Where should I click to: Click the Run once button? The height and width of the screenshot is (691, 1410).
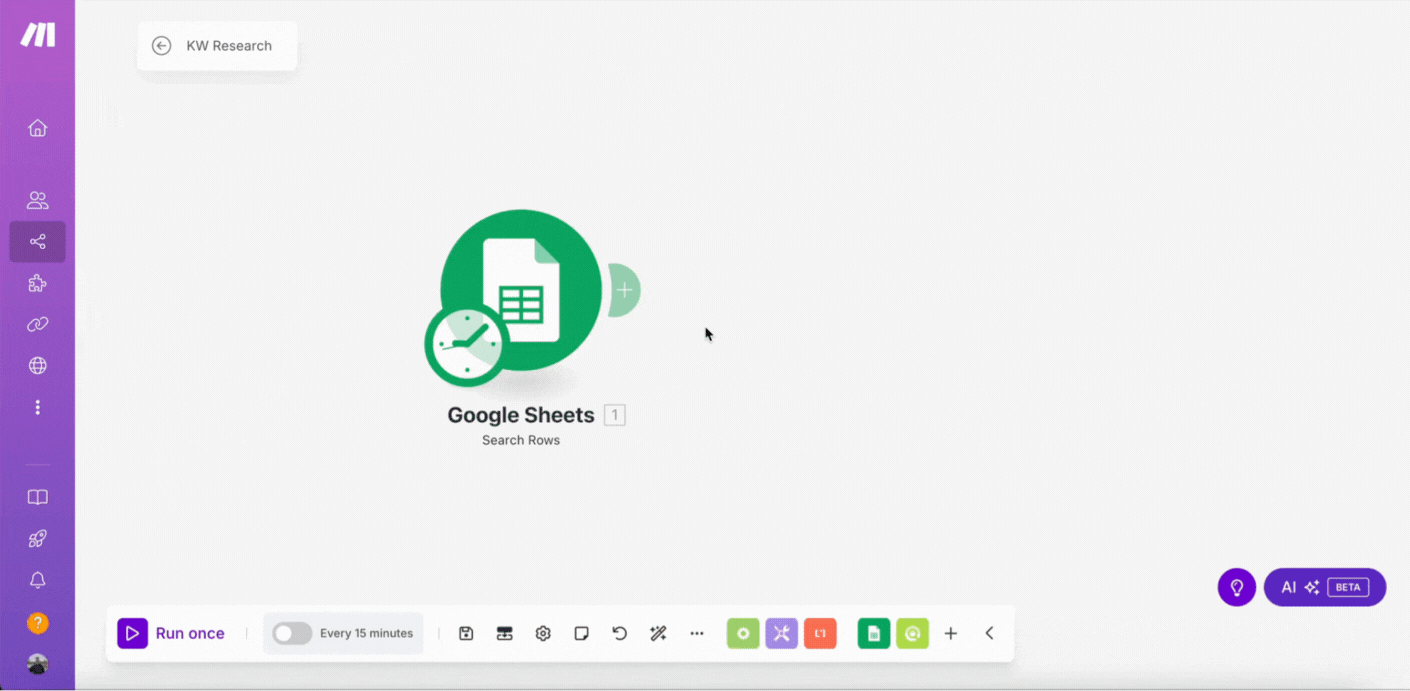tap(171, 633)
